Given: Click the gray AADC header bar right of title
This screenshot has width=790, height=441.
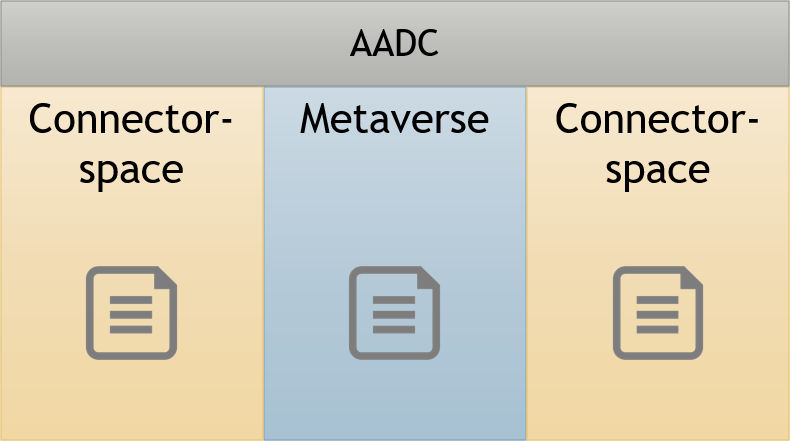Looking at the screenshot, I should click(614, 43).
